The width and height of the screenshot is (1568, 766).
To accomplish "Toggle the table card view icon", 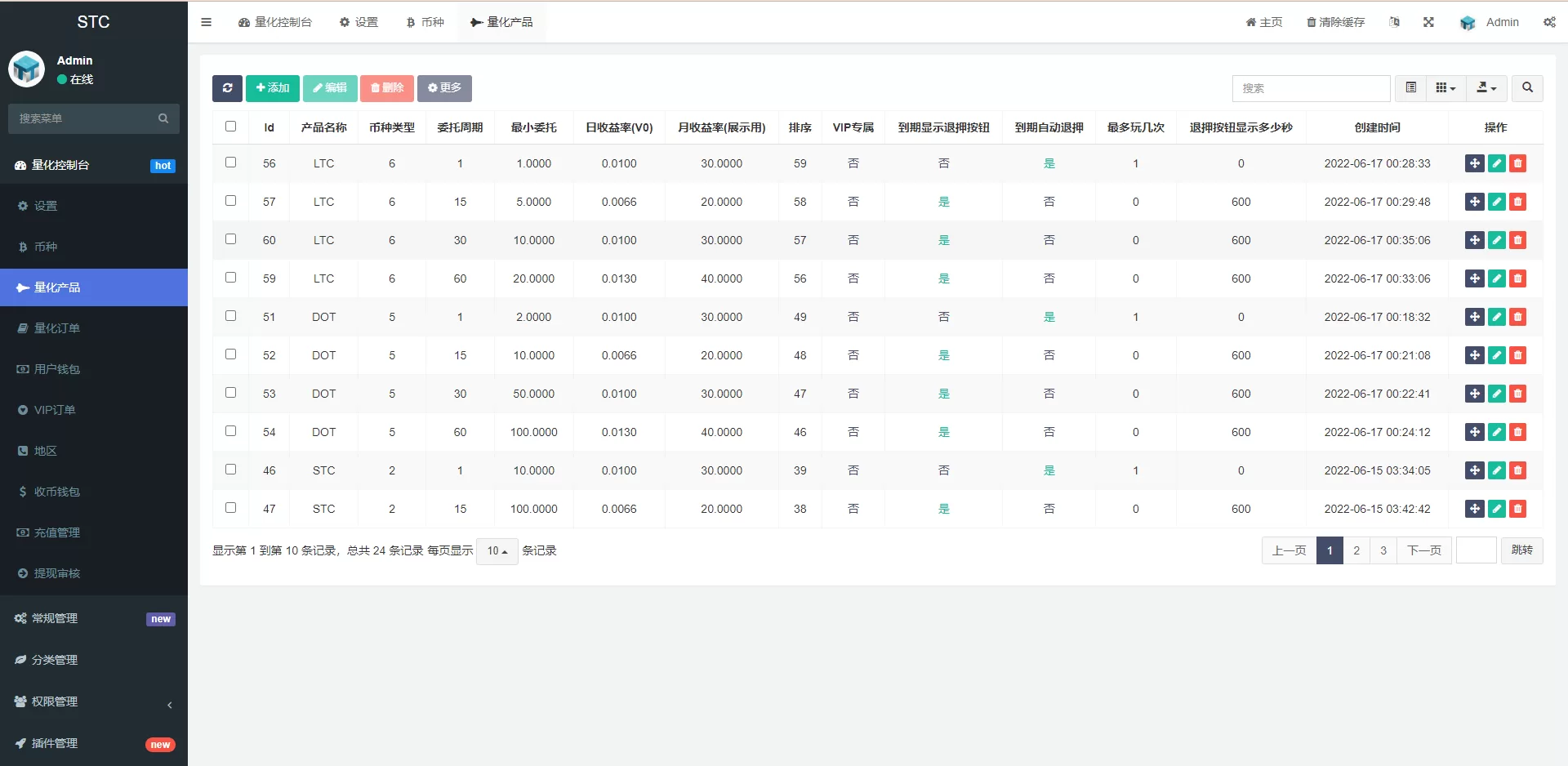I will pyautogui.click(x=1410, y=88).
